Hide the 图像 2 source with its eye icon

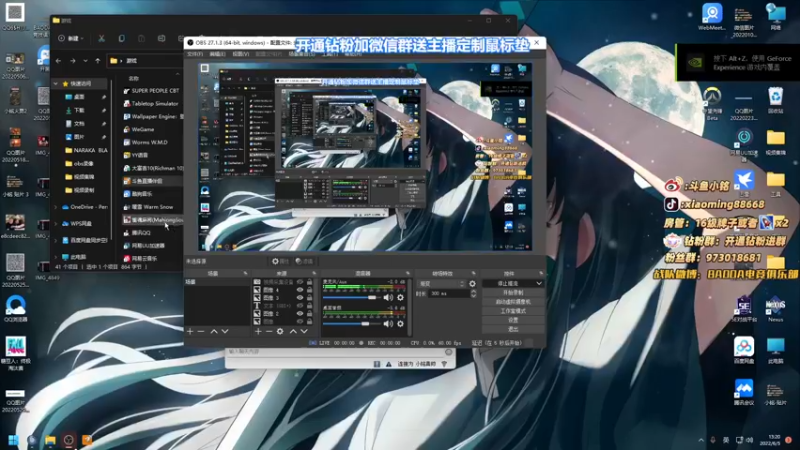300,314
